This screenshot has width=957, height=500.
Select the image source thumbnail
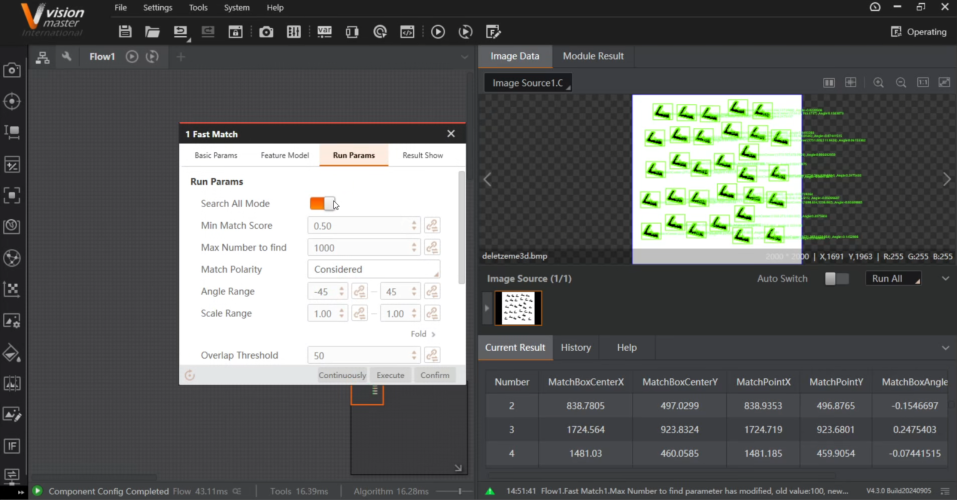pyautogui.click(x=518, y=308)
